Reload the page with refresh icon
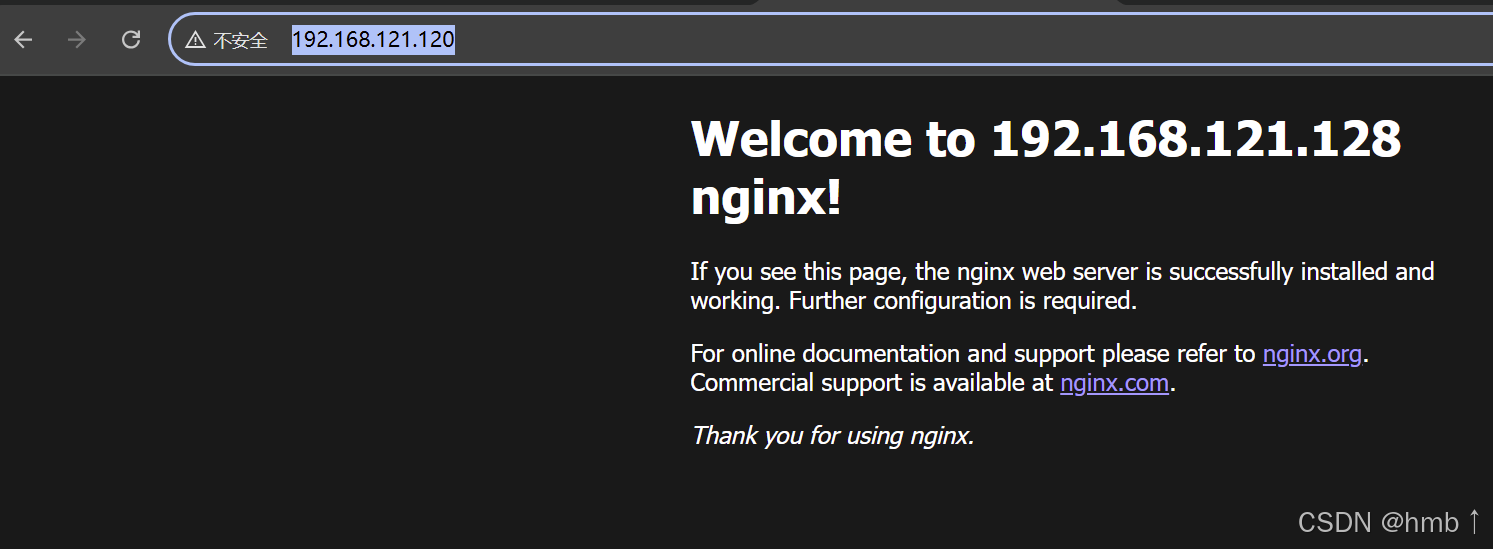 (x=130, y=40)
